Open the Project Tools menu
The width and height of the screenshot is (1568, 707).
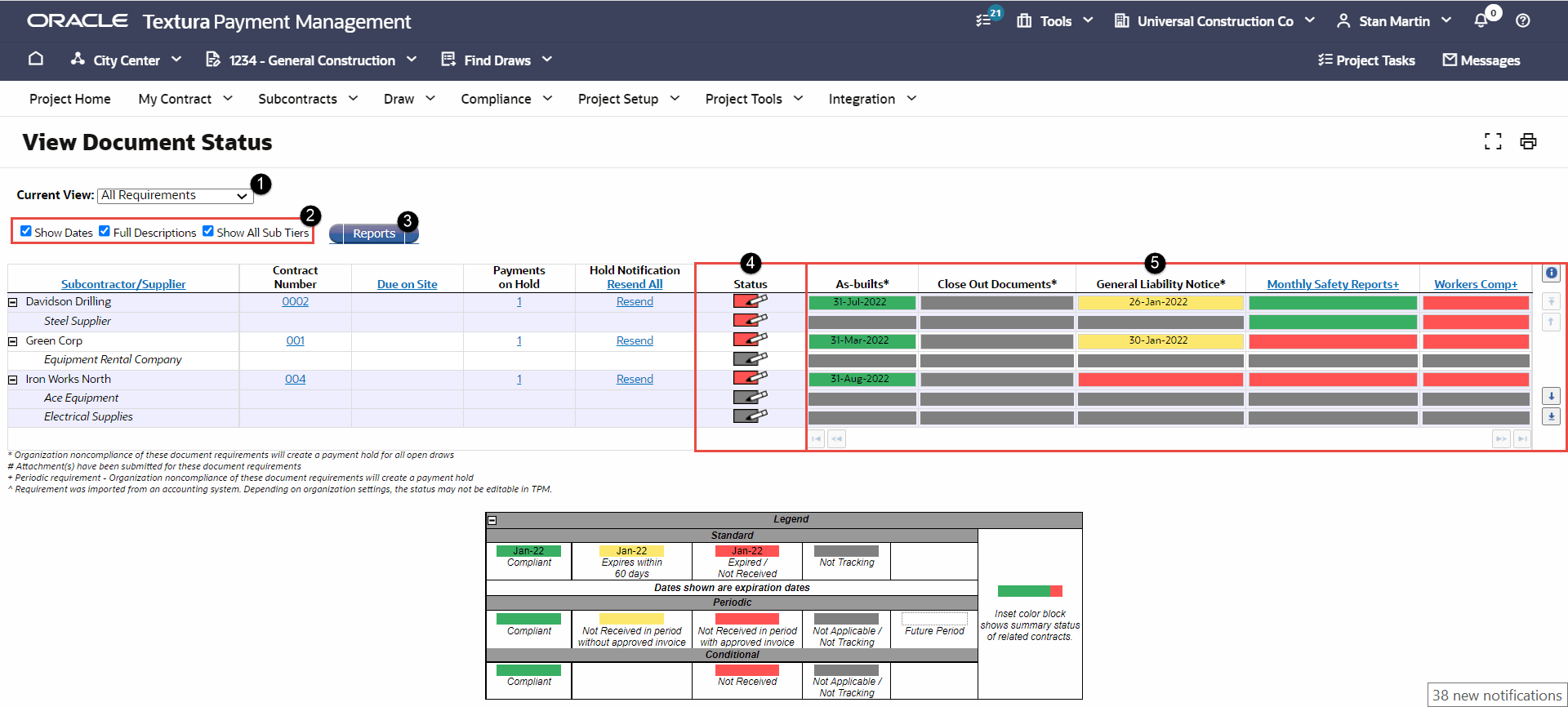pyautogui.click(x=754, y=99)
